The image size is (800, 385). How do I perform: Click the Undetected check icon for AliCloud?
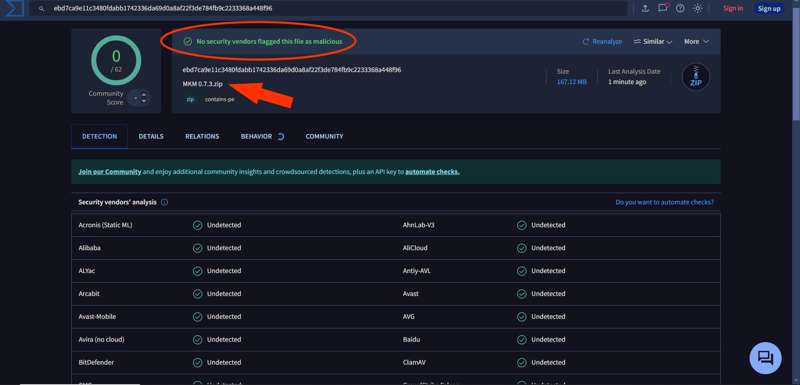(521, 248)
